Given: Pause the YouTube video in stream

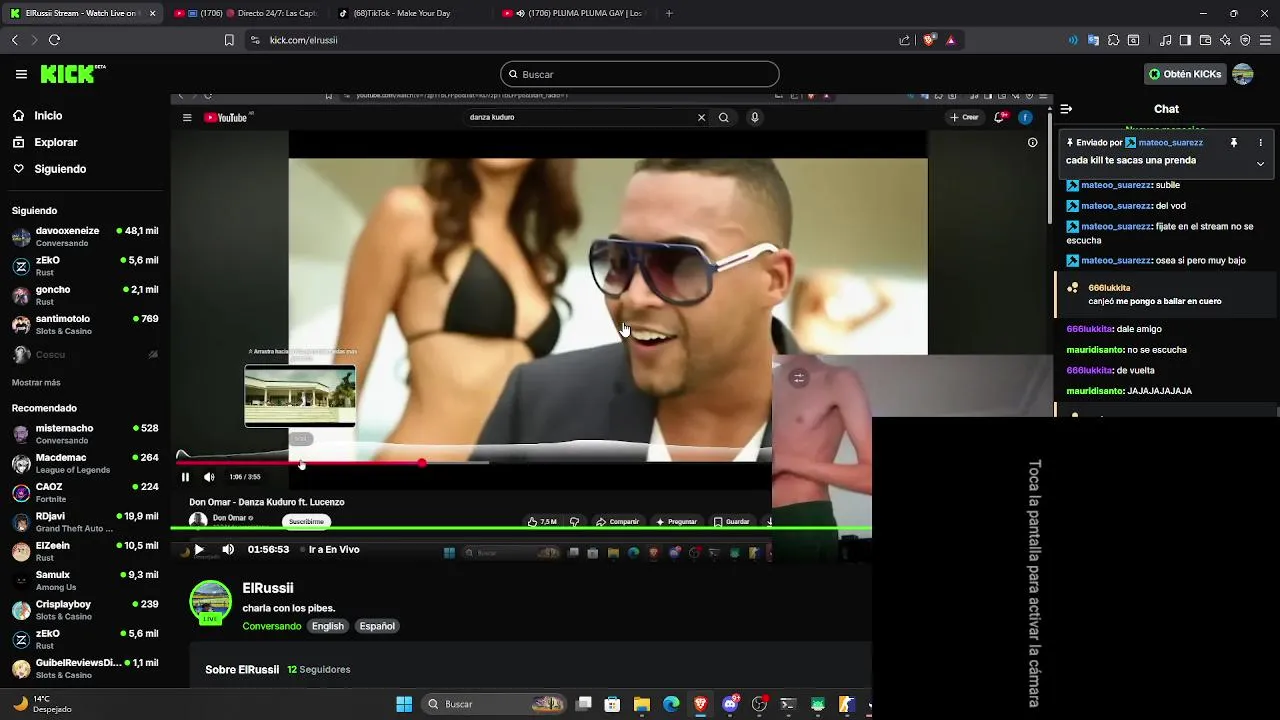Looking at the screenshot, I should click(x=185, y=477).
